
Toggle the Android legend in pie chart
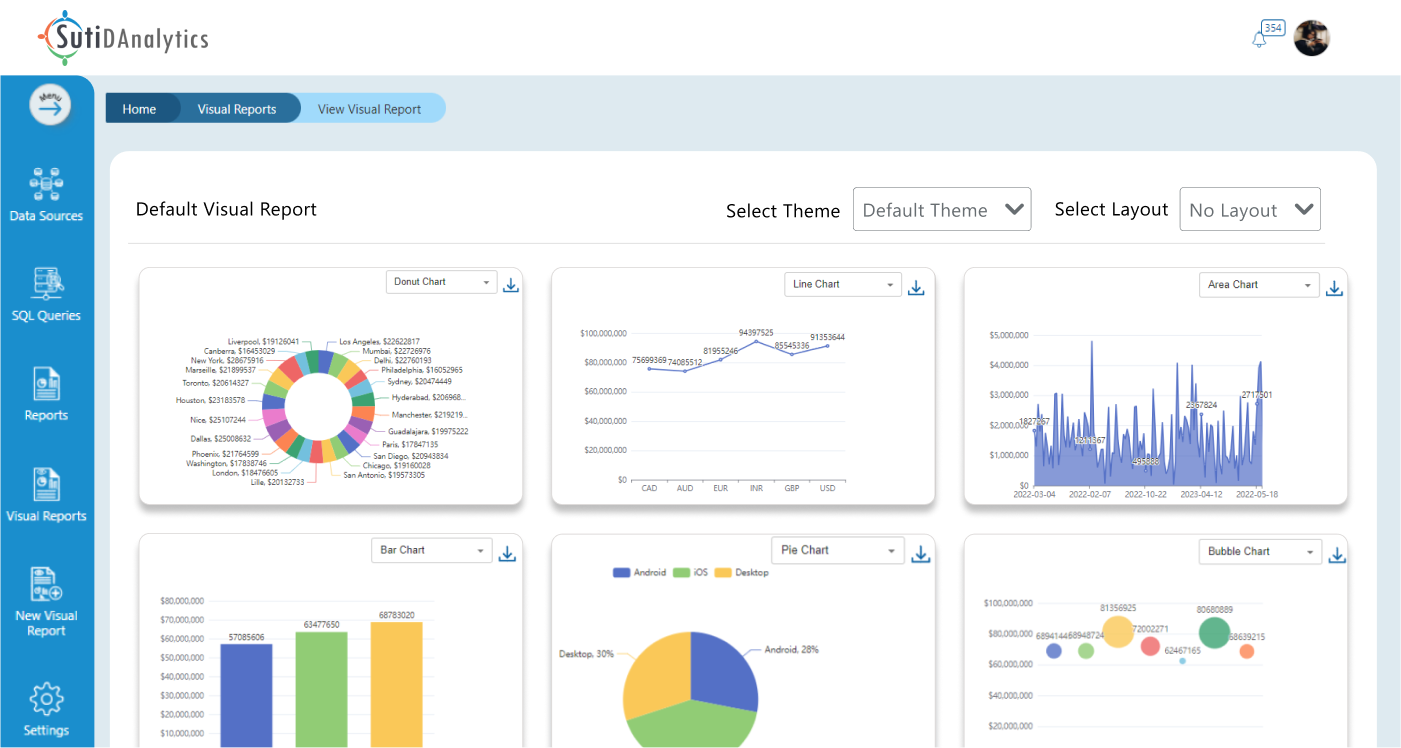(x=638, y=573)
